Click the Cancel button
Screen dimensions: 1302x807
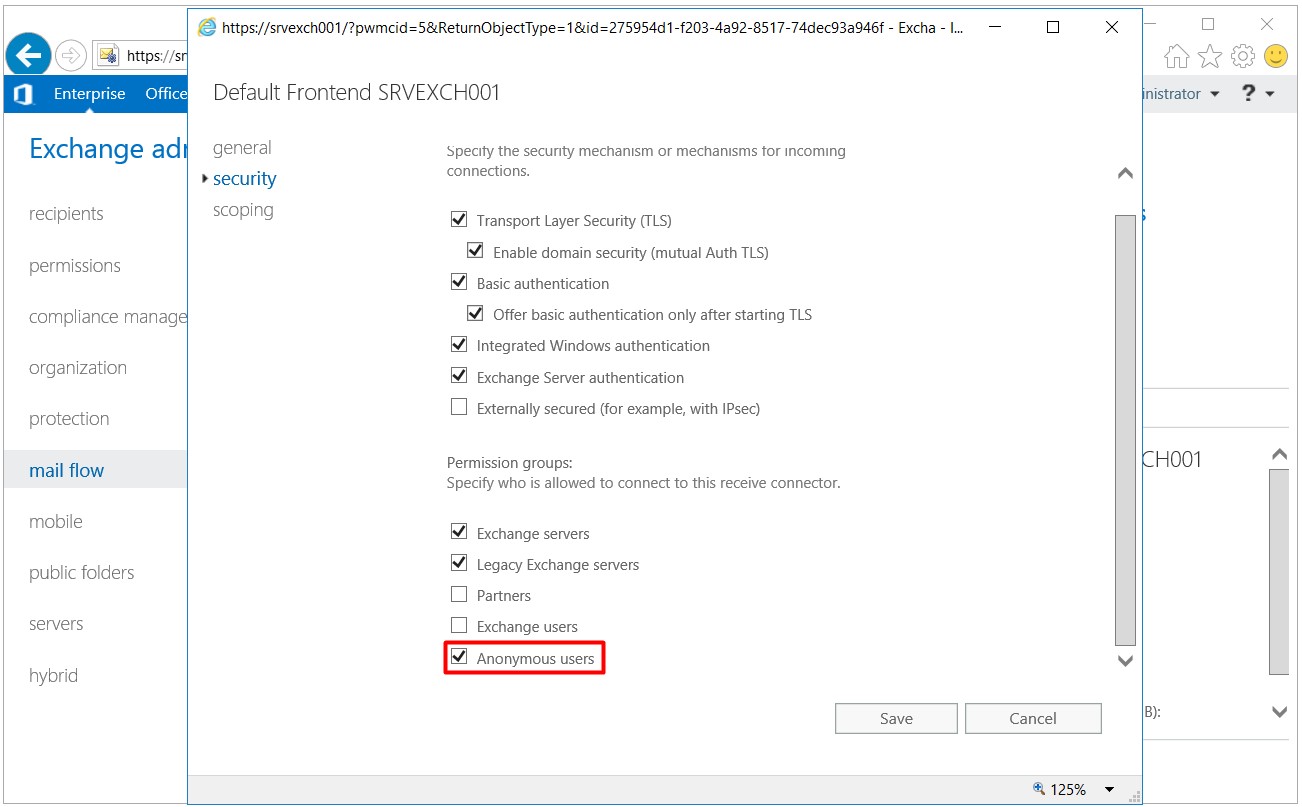[1033, 718]
